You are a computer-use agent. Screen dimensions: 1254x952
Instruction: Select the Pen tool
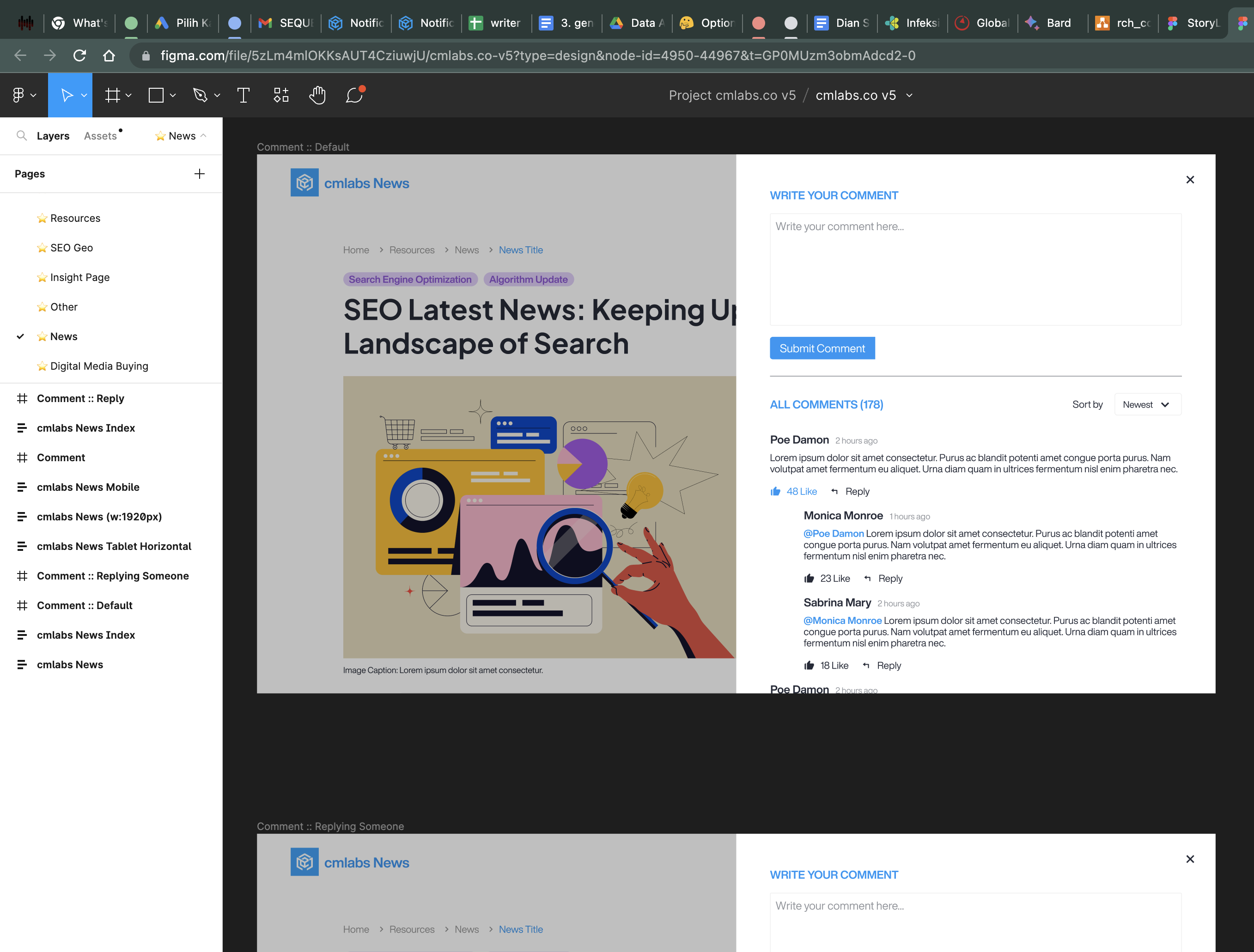200,95
